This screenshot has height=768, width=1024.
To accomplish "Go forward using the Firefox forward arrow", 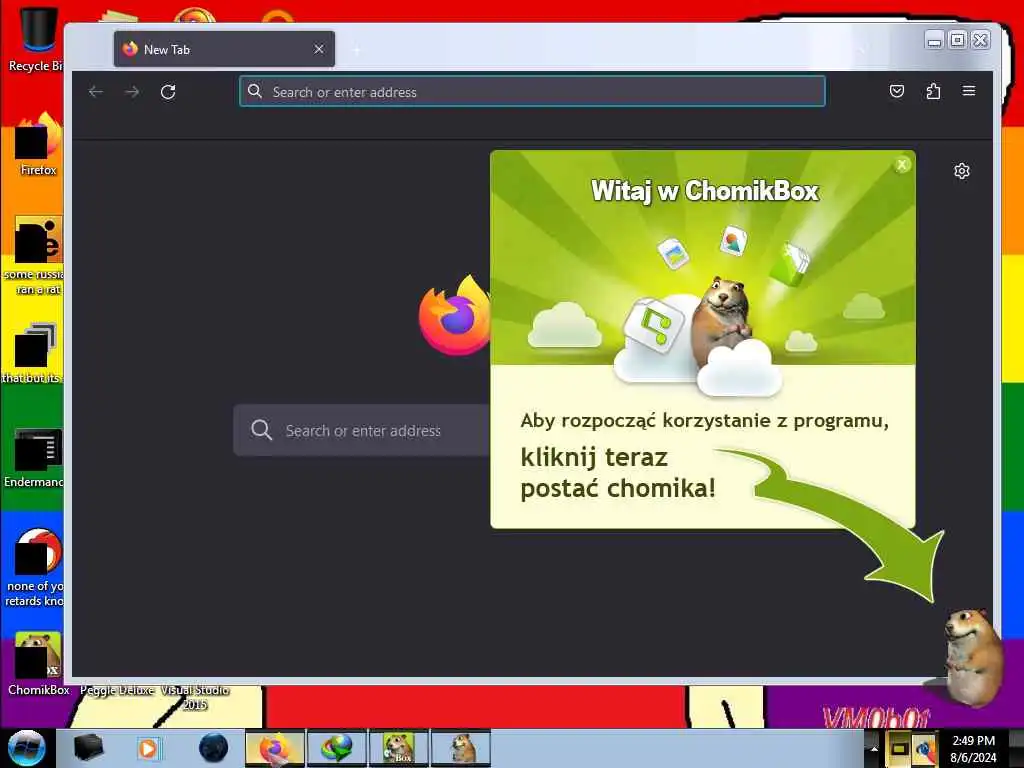I will coord(132,92).
